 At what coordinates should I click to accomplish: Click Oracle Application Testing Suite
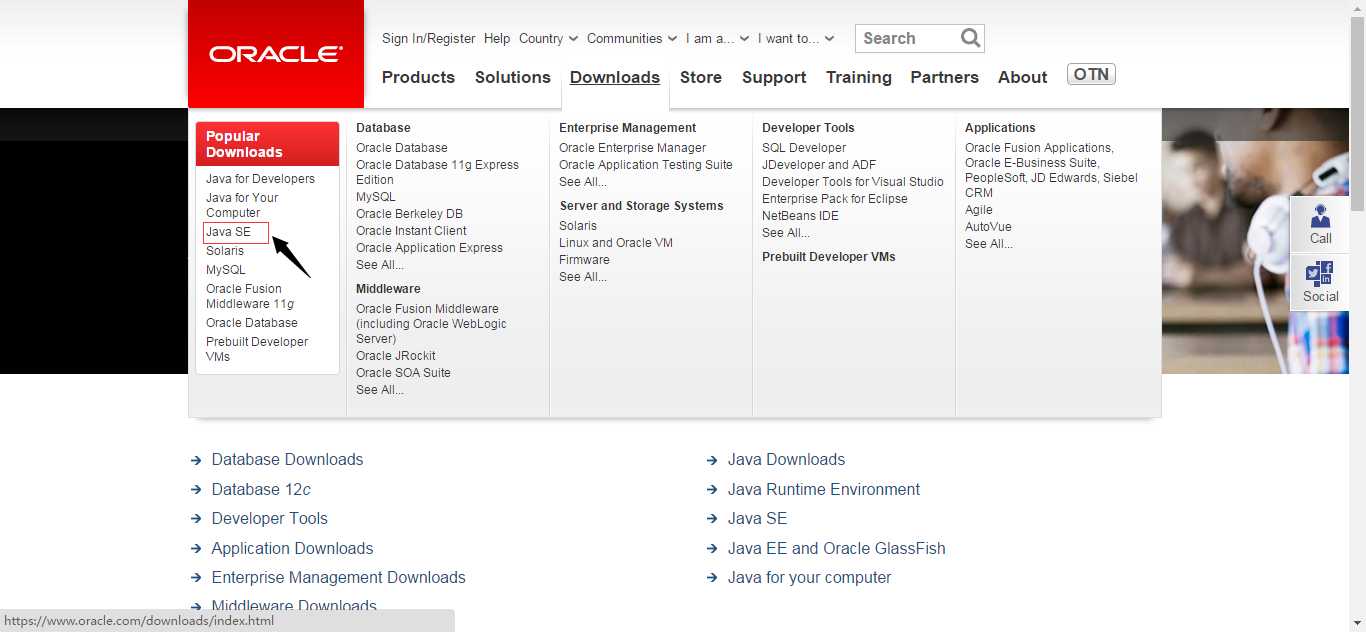coord(646,165)
